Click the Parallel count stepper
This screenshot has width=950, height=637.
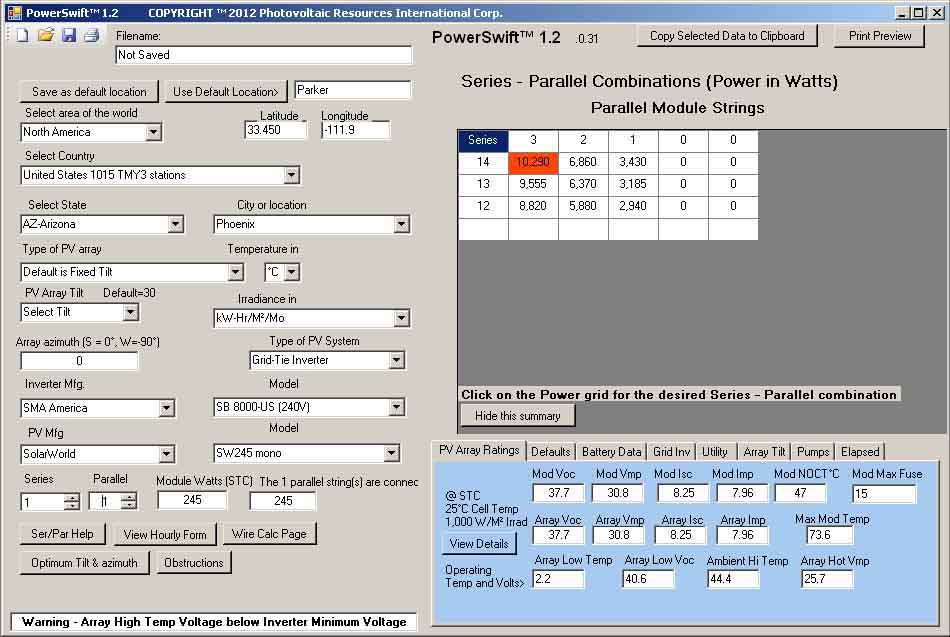pos(128,501)
